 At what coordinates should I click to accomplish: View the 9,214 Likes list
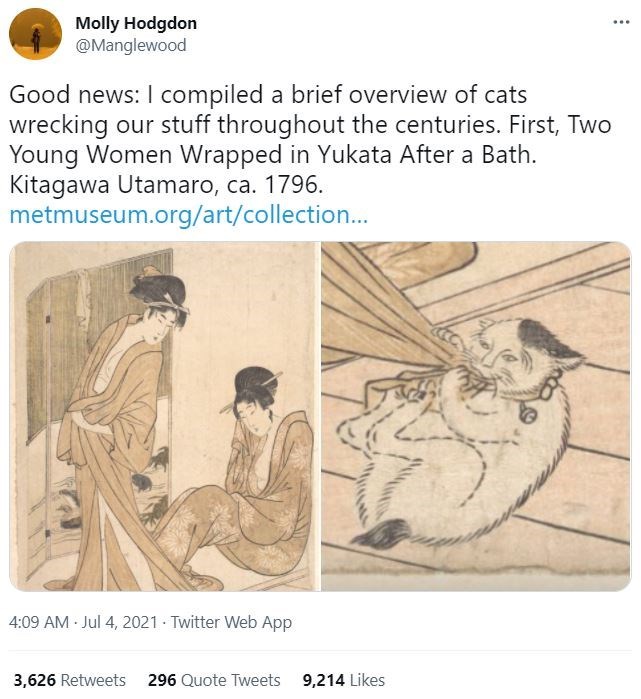point(343,680)
